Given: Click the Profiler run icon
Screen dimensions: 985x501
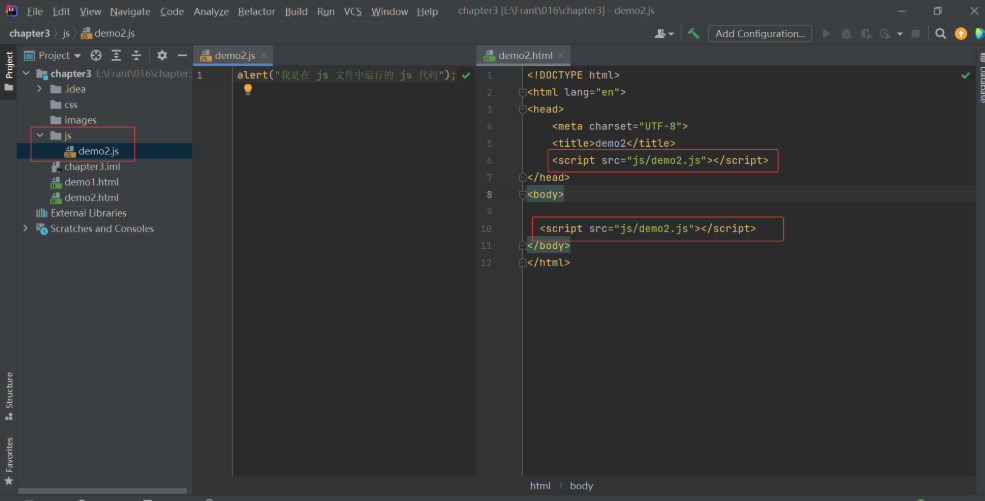Looking at the screenshot, I should click(885, 33).
